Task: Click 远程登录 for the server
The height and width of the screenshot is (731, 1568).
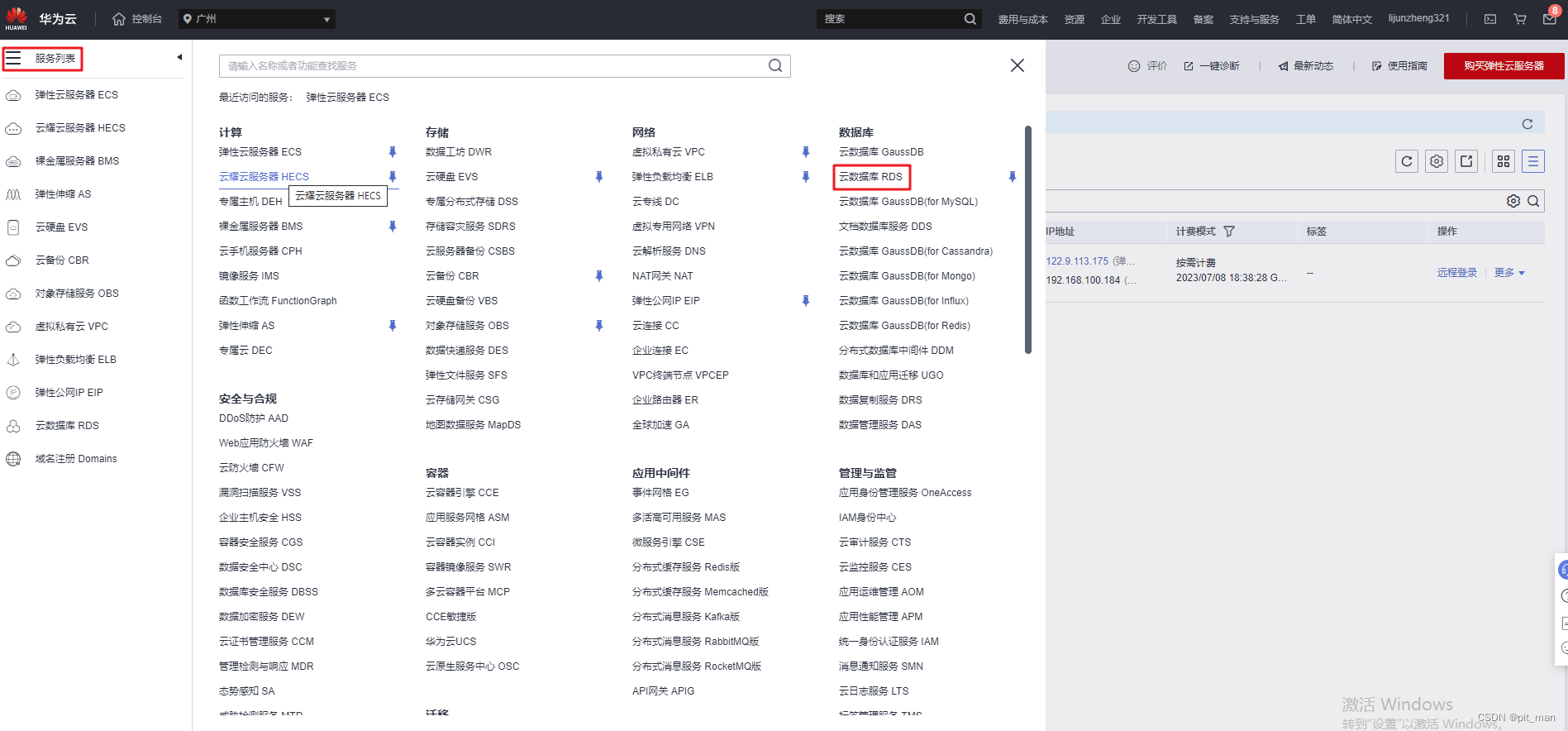Action: 1456,273
